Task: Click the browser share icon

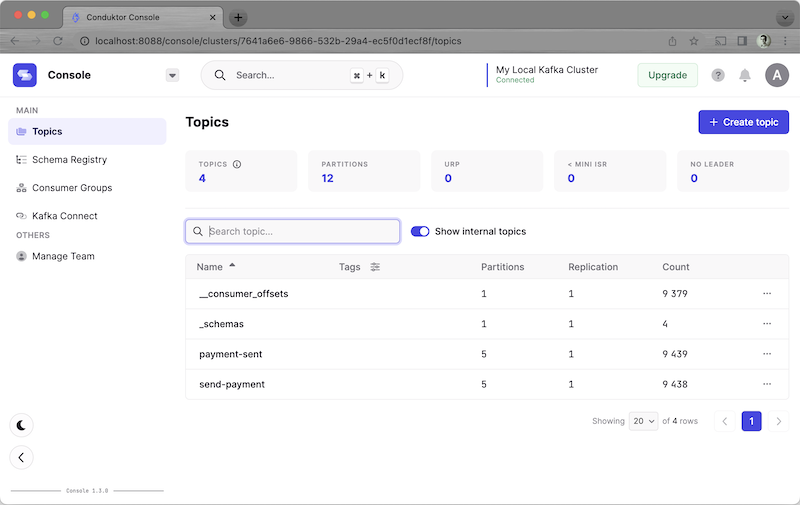Action: pyautogui.click(x=672, y=41)
